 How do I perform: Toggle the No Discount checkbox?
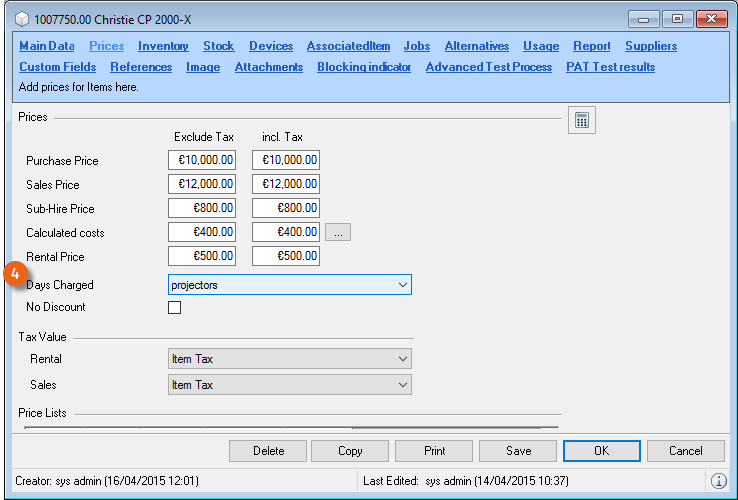click(x=175, y=307)
